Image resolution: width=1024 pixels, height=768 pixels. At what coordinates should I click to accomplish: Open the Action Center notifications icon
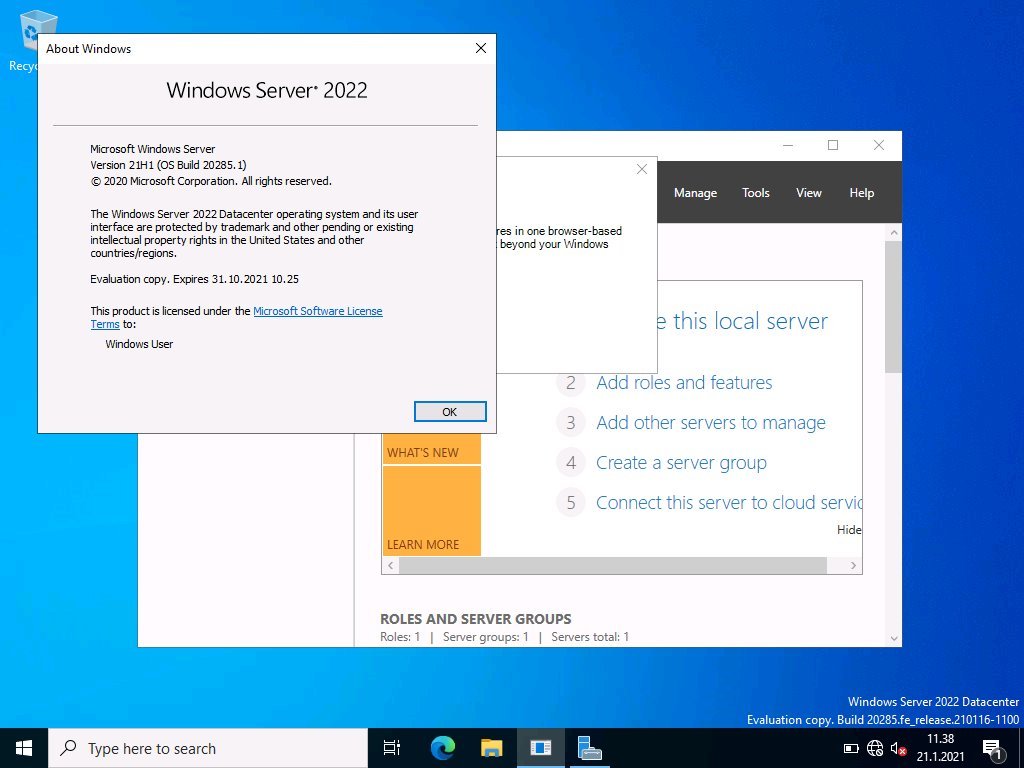coord(993,748)
